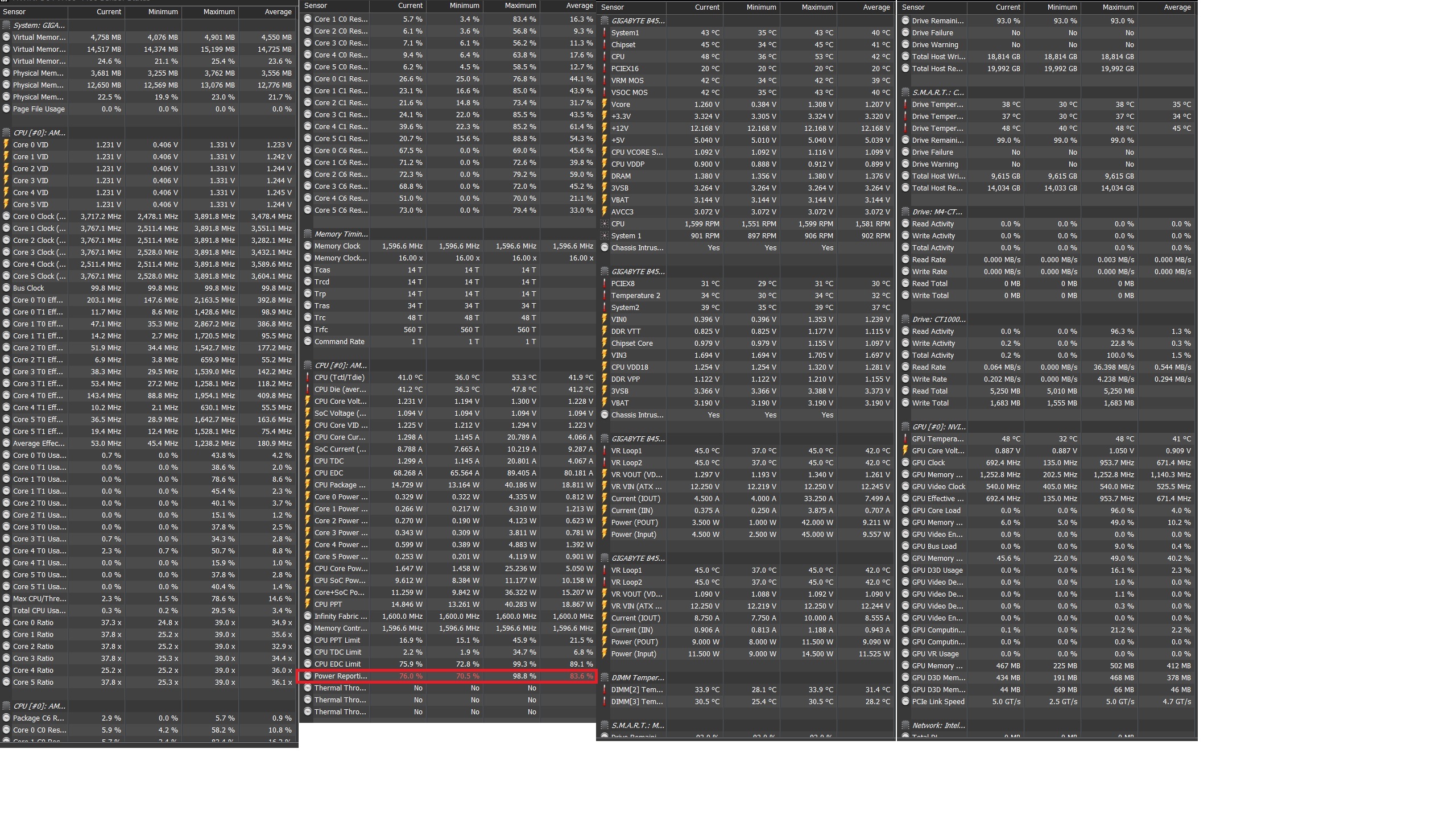Click the Maximum column header in the leftmost panel

tap(218, 11)
